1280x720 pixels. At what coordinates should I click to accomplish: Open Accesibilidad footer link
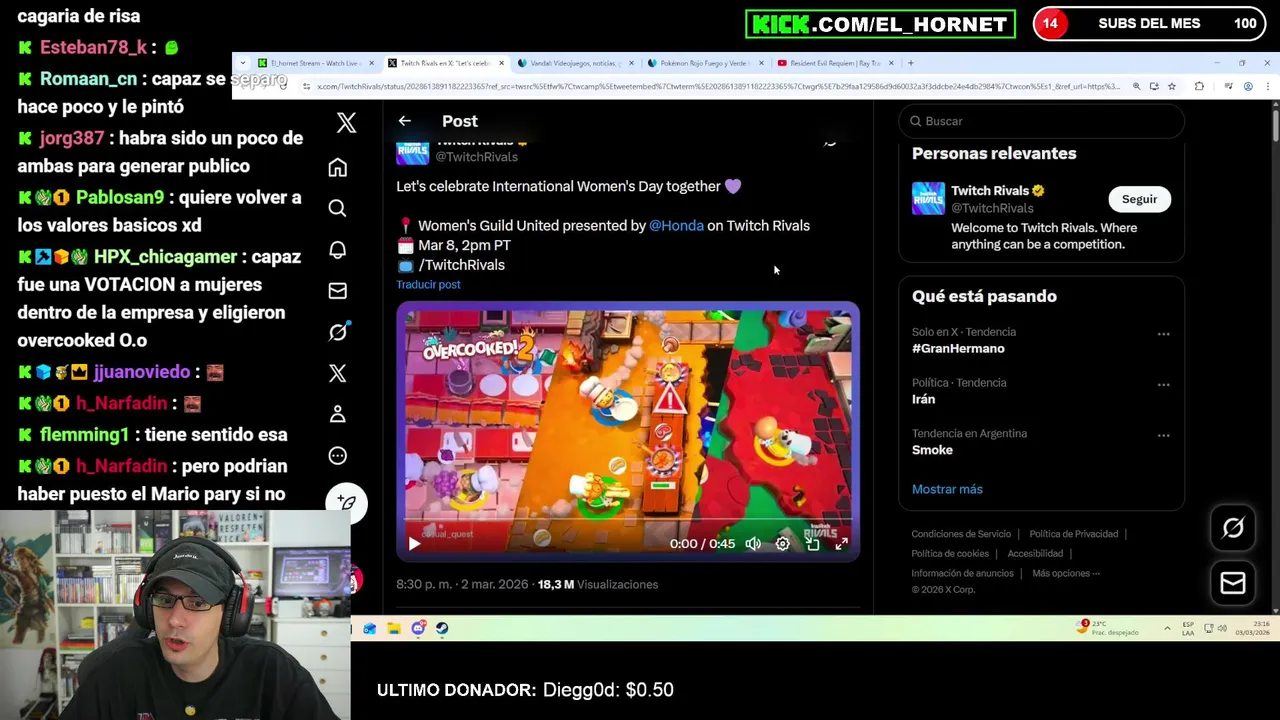[x=1035, y=554]
